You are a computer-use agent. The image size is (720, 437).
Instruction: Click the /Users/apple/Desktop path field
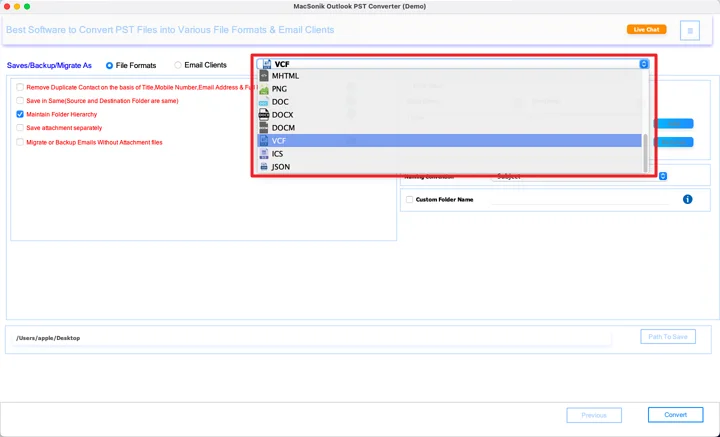(x=312, y=338)
